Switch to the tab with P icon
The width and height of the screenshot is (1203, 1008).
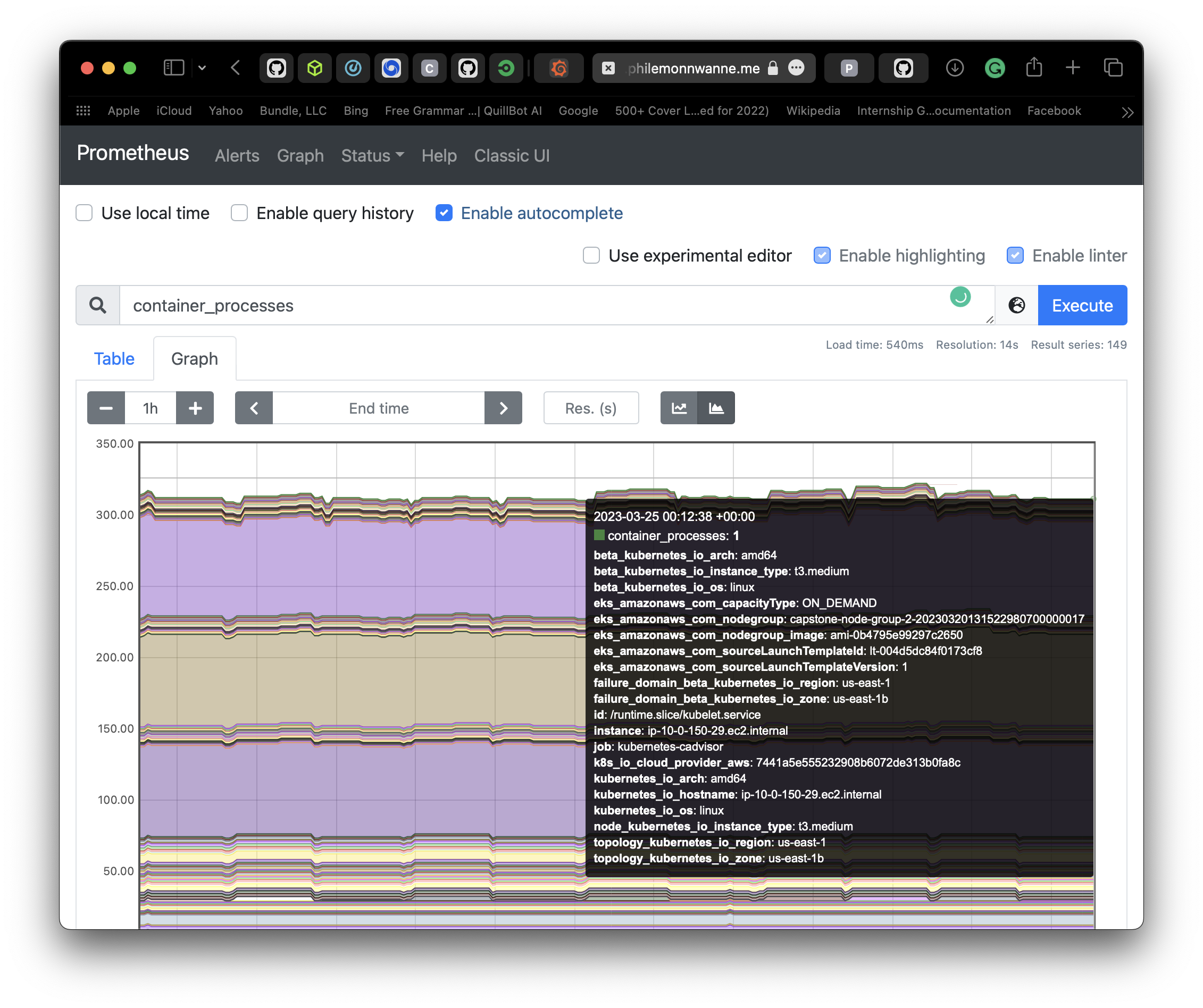point(849,69)
